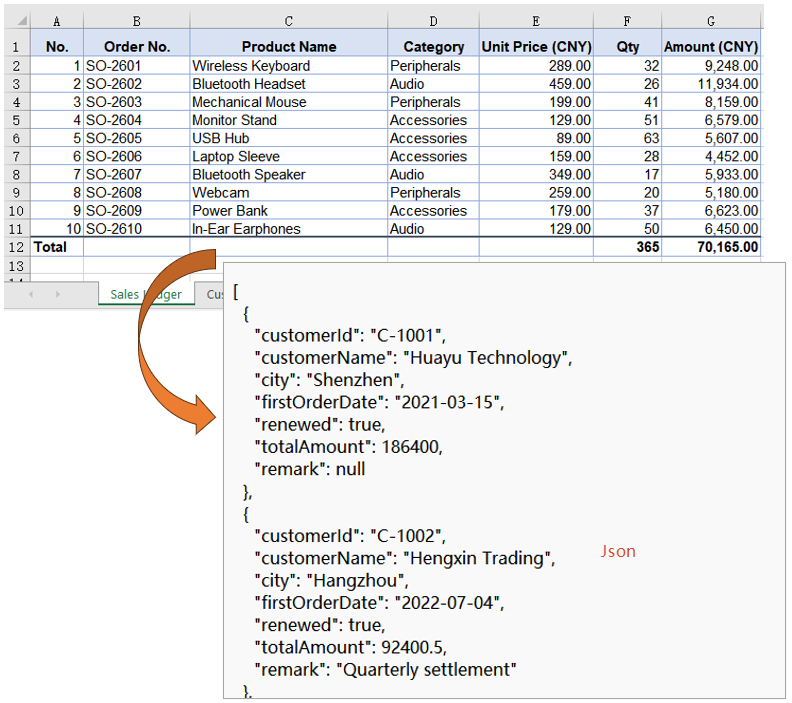Click the totalAmount 186400 value
792x703 pixels.
410,446
